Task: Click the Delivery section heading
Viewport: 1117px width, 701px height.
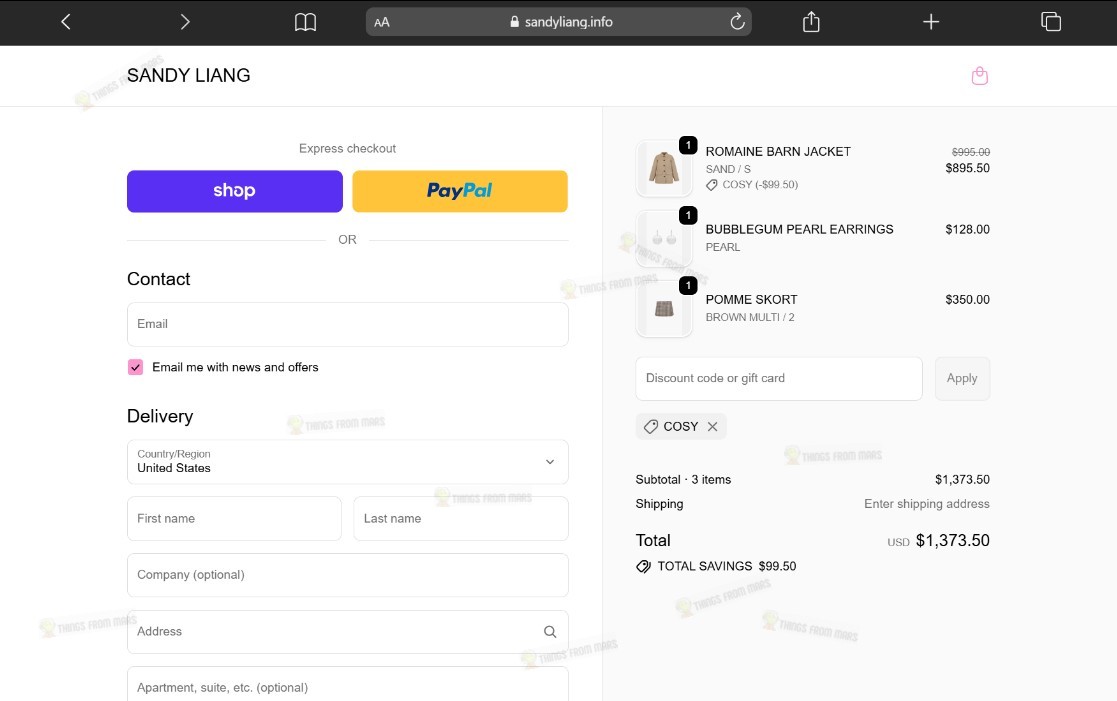Action: click(160, 416)
